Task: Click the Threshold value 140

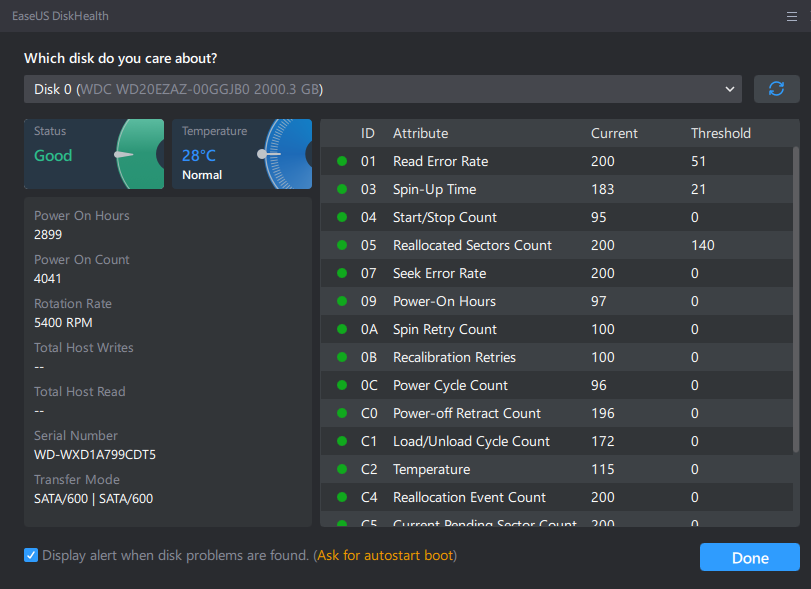Action: (x=702, y=245)
